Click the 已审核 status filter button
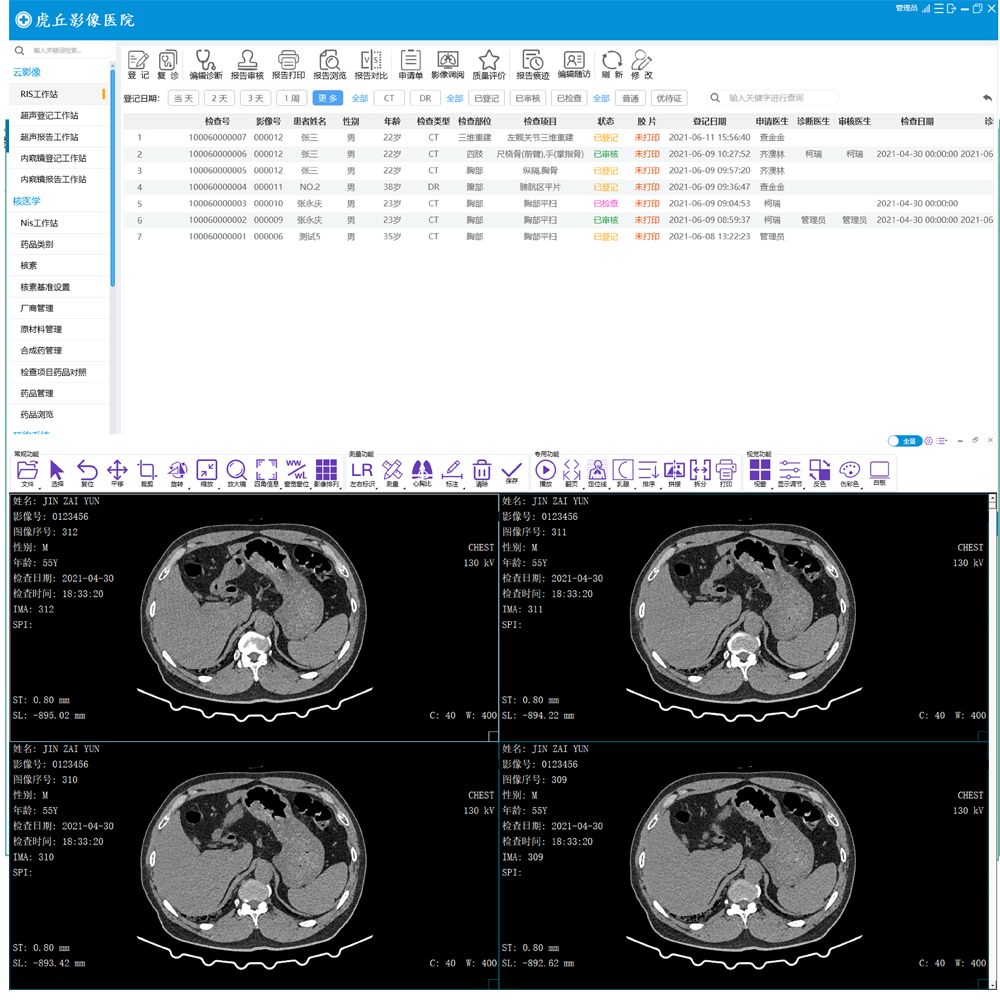 pos(526,98)
